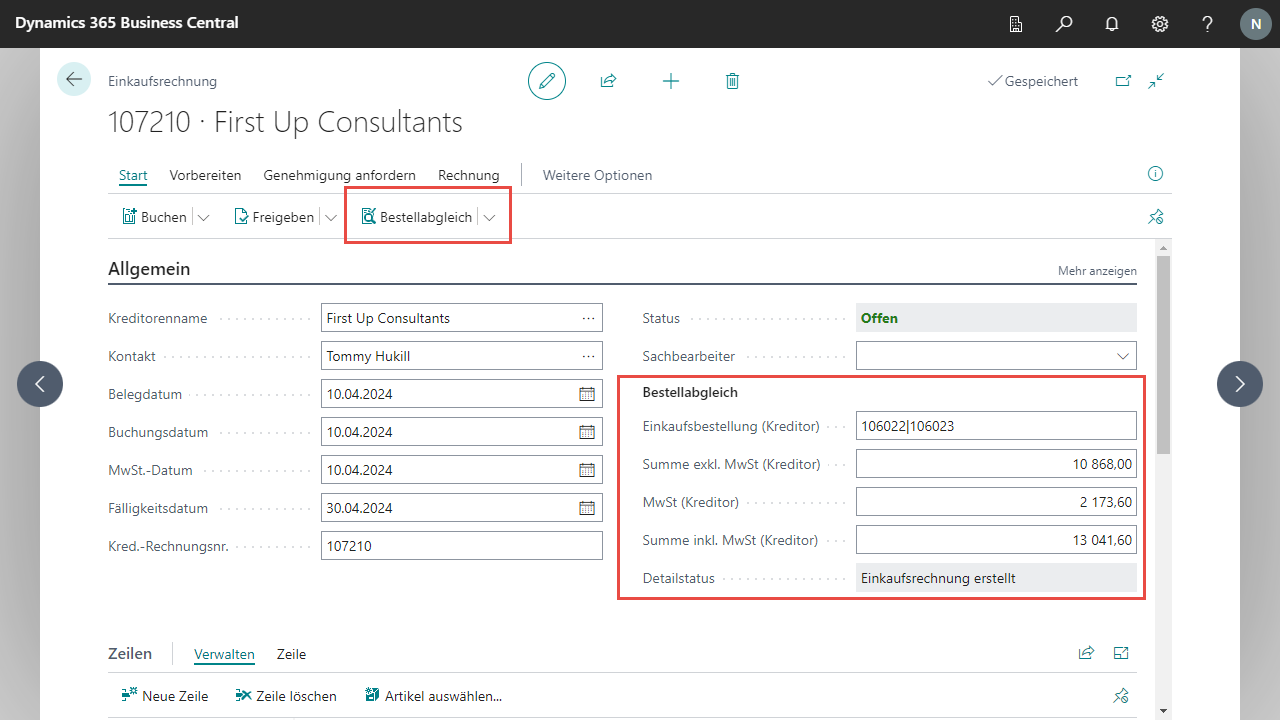Click the Gespeichert saved indicator

pyautogui.click(x=1032, y=81)
